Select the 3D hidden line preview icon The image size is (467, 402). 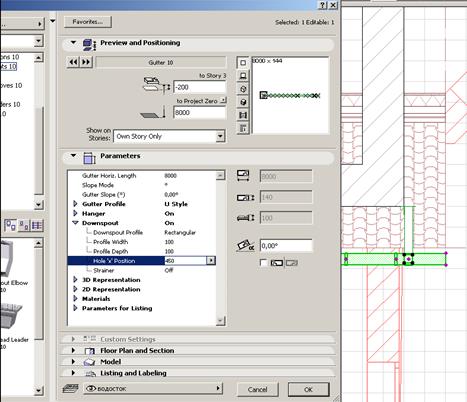(x=243, y=89)
